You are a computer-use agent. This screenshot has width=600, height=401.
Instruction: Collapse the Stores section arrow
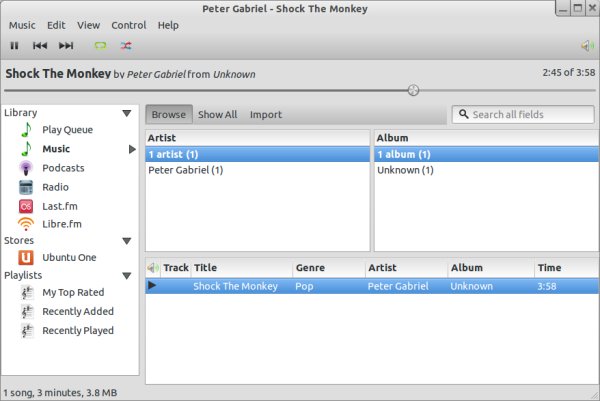(127, 241)
